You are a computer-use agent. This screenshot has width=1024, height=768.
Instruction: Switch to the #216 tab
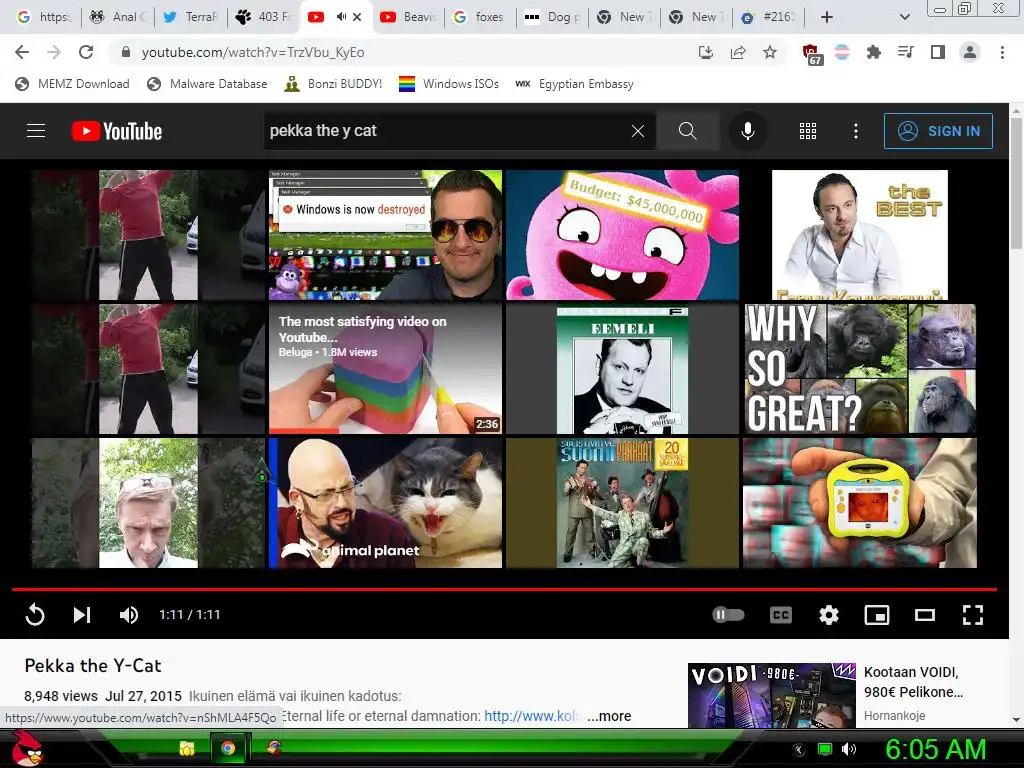click(768, 17)
